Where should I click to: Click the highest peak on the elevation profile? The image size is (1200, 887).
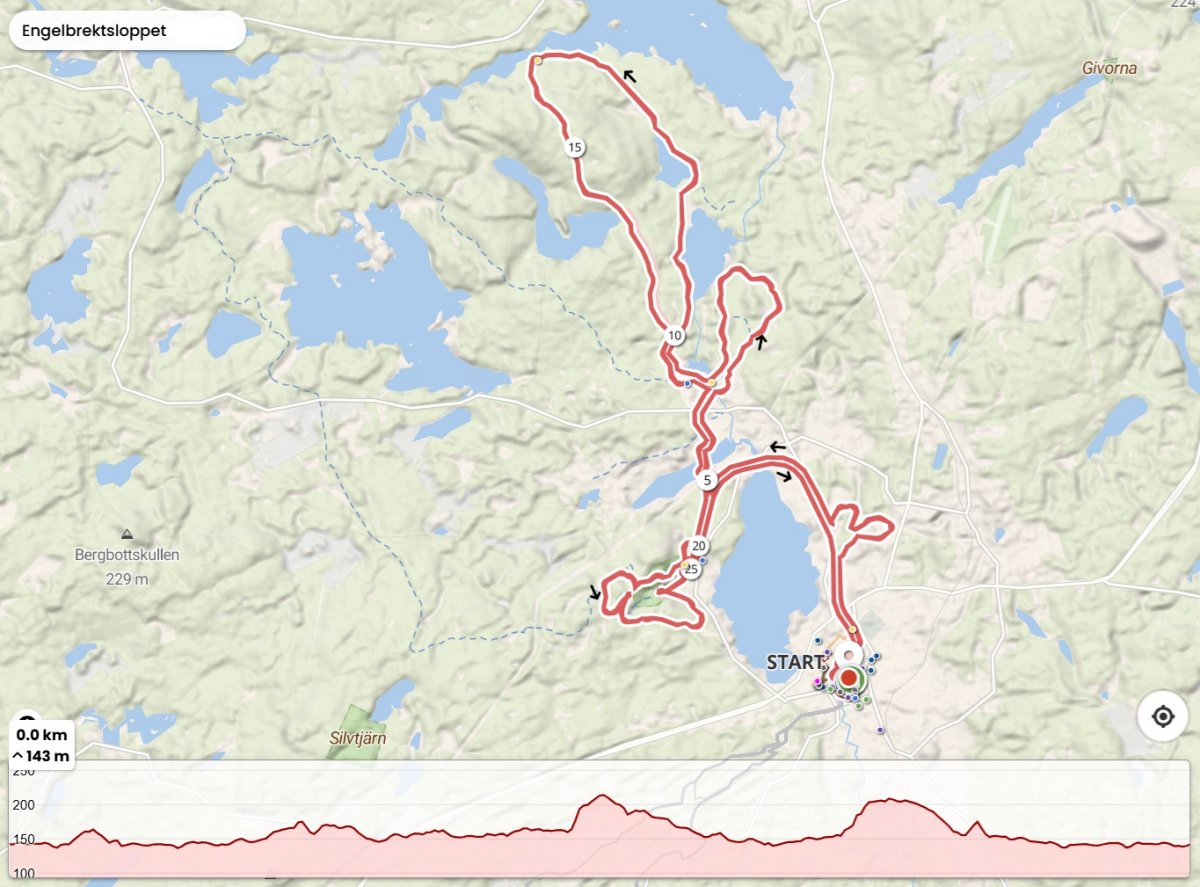(603, 797)
